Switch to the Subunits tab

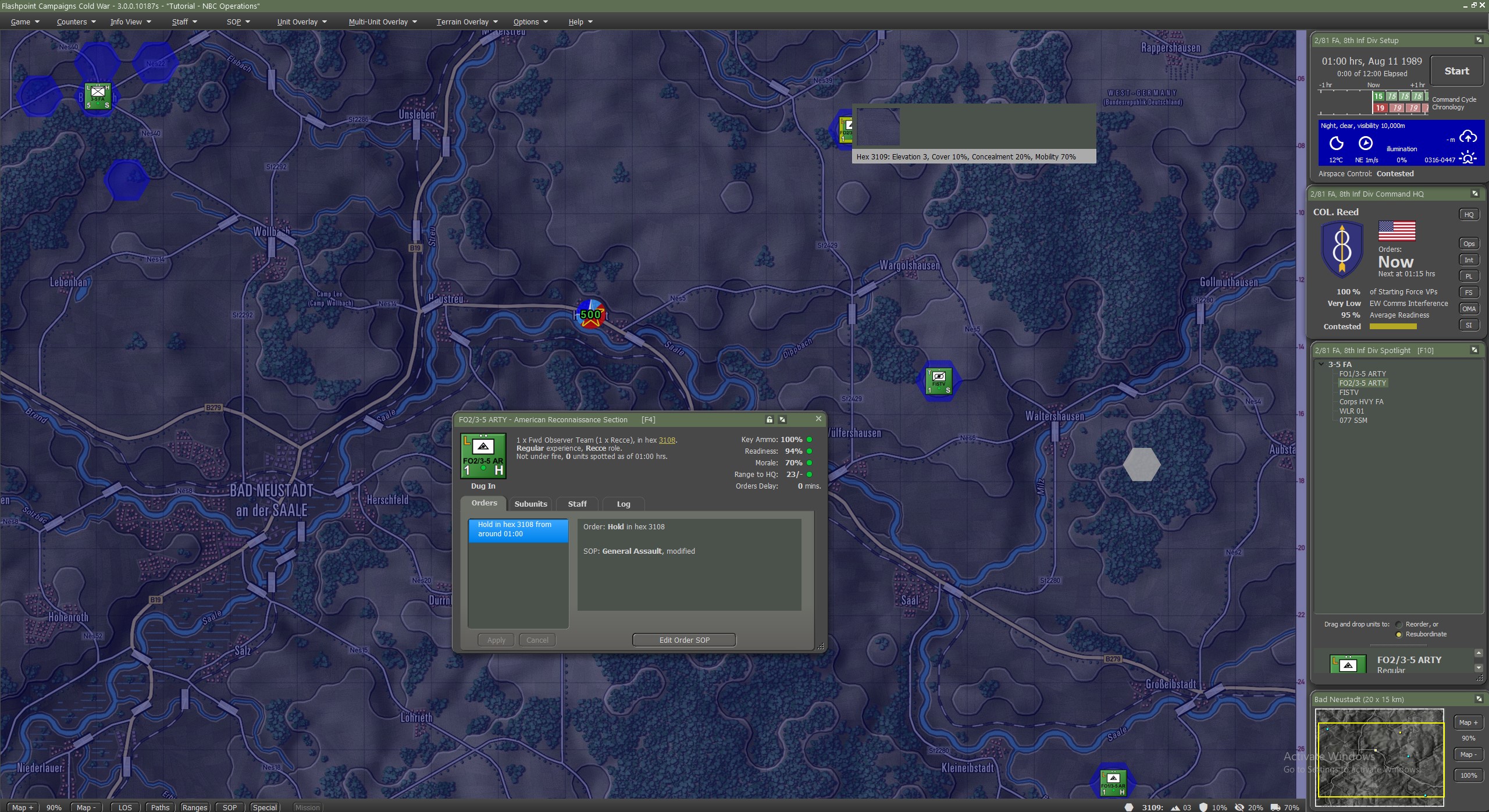click(530, 504)
